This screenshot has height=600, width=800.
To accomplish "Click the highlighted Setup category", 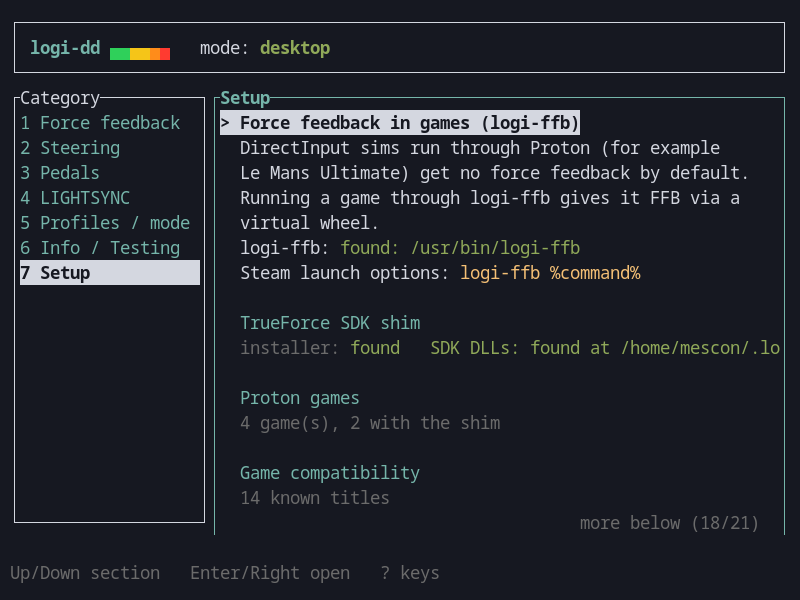I will (110, 273).
